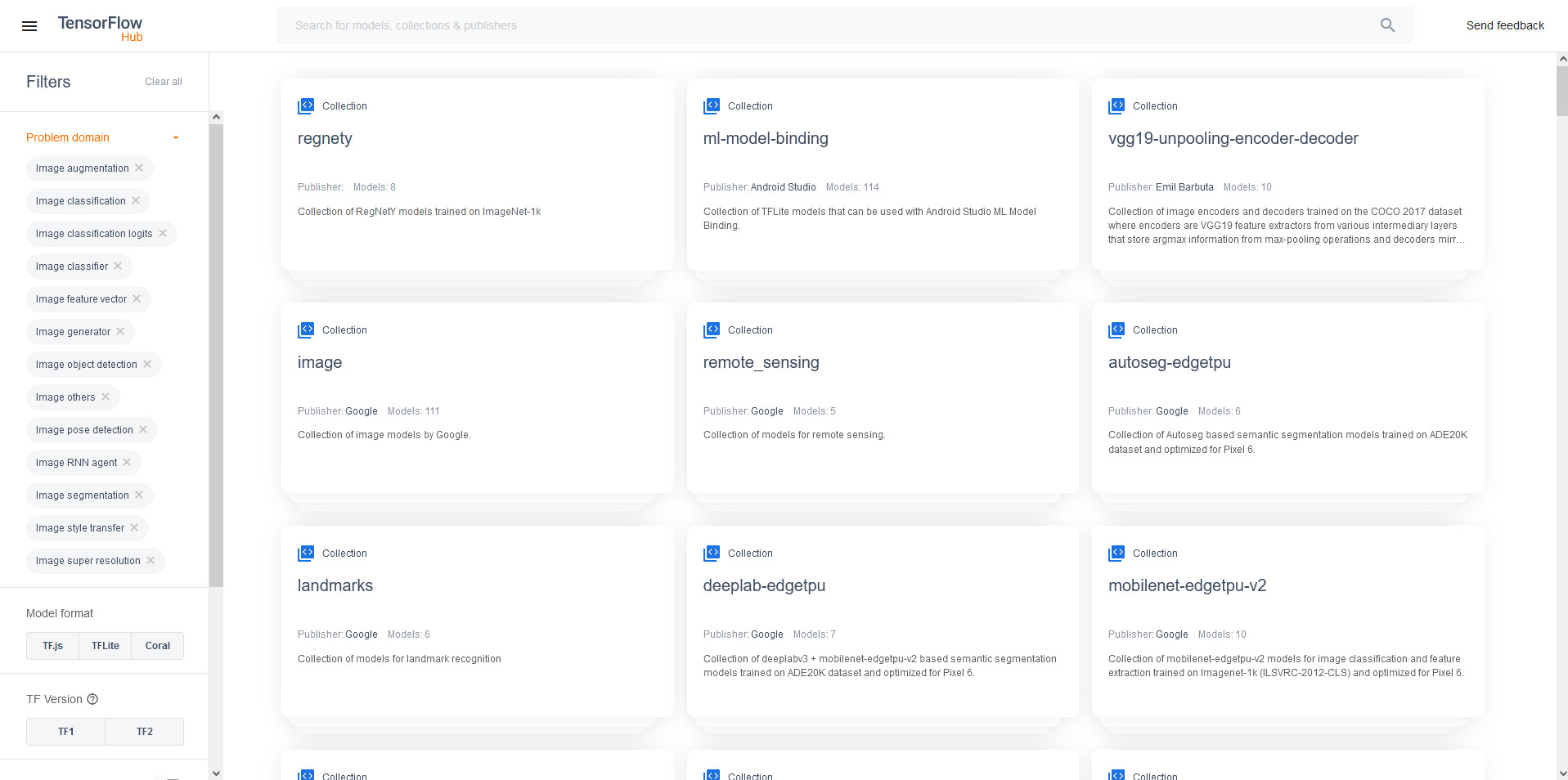This screenshot has width=1568, height=780.
Task: Remove the Image others filter chip
Action: point(106,397)
